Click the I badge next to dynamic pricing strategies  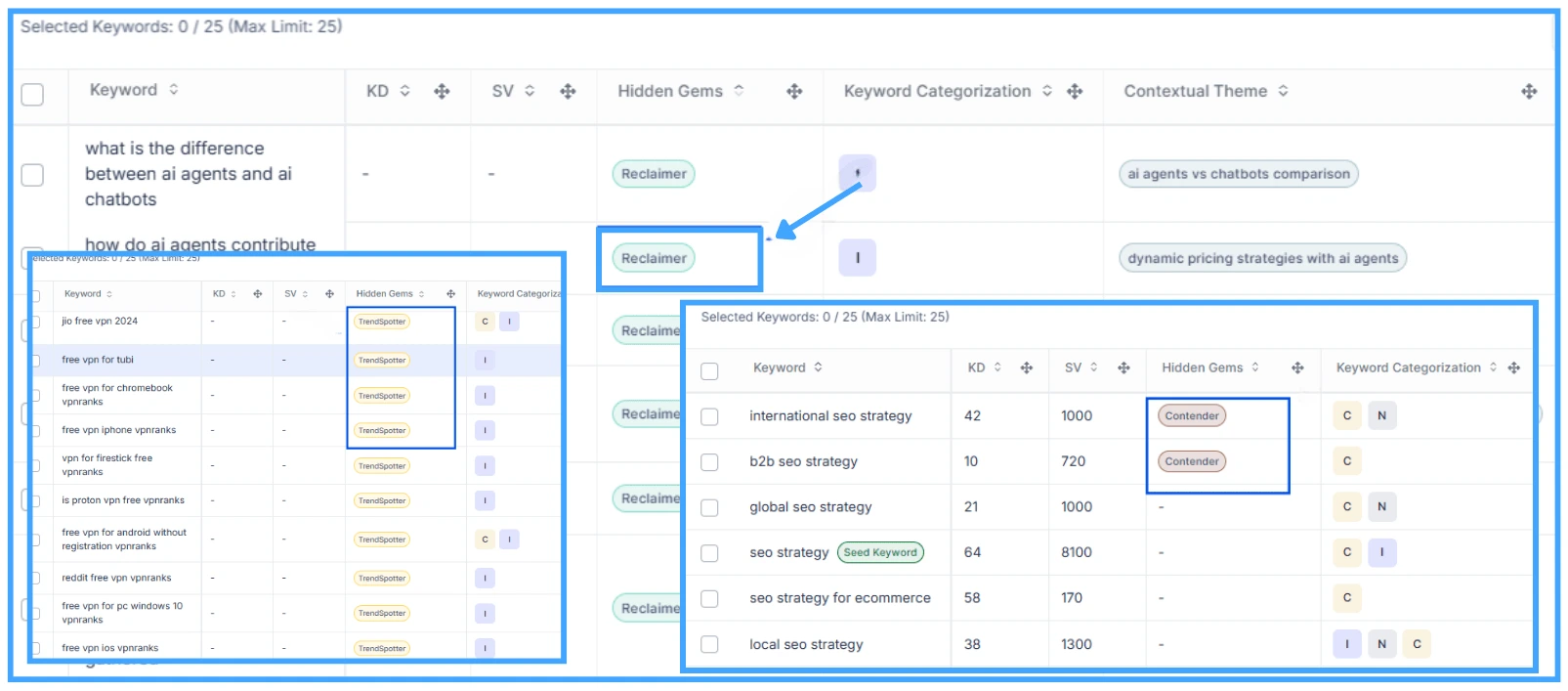click(x=858, y=258)
